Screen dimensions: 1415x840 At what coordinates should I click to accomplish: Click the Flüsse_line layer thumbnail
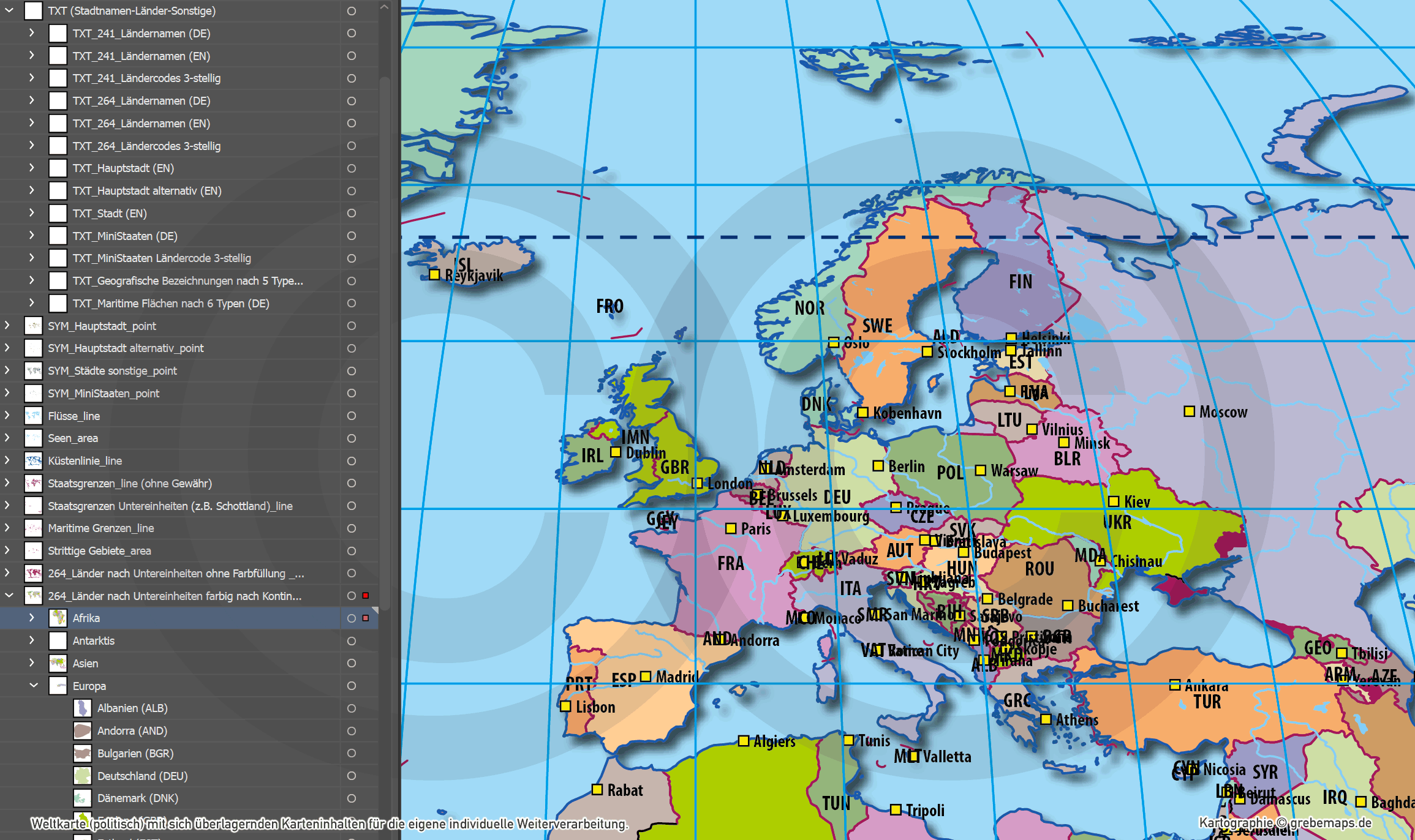33,416
